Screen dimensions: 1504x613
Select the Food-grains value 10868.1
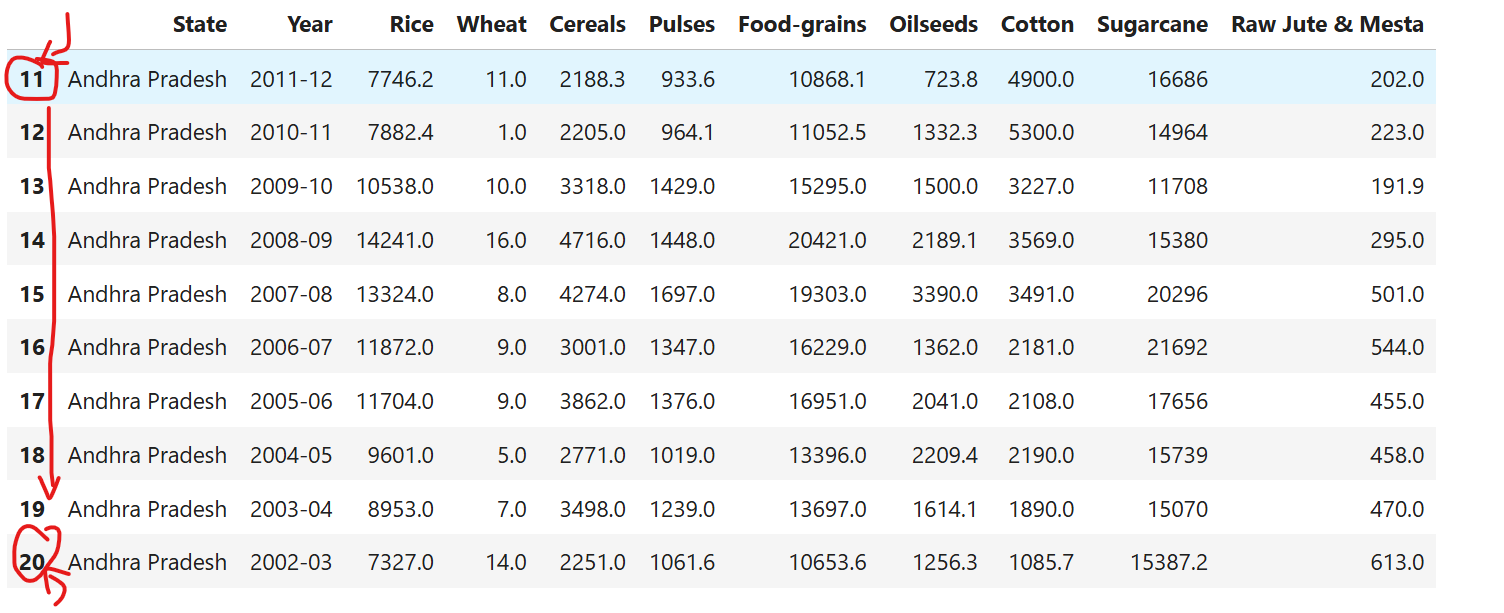827,79
